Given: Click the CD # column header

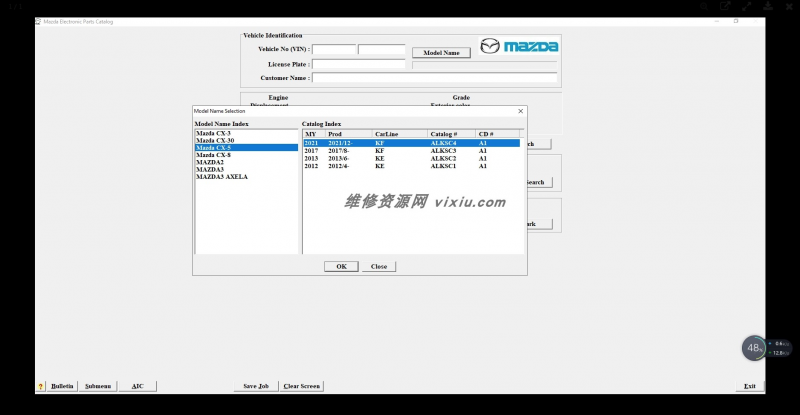Looking at the screenshot, I should pos(497,134).
